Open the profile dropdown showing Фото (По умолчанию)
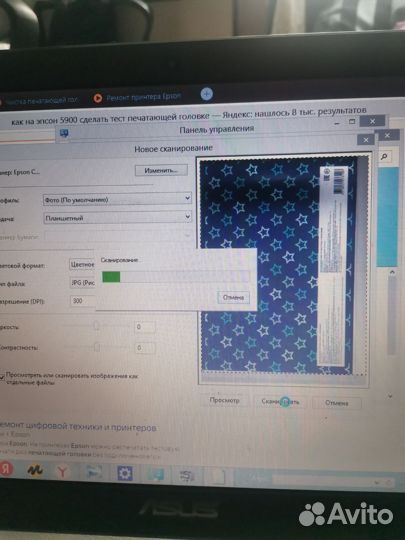Image resolution: width=405 pixels, height=540 pixels. point(117,199)
